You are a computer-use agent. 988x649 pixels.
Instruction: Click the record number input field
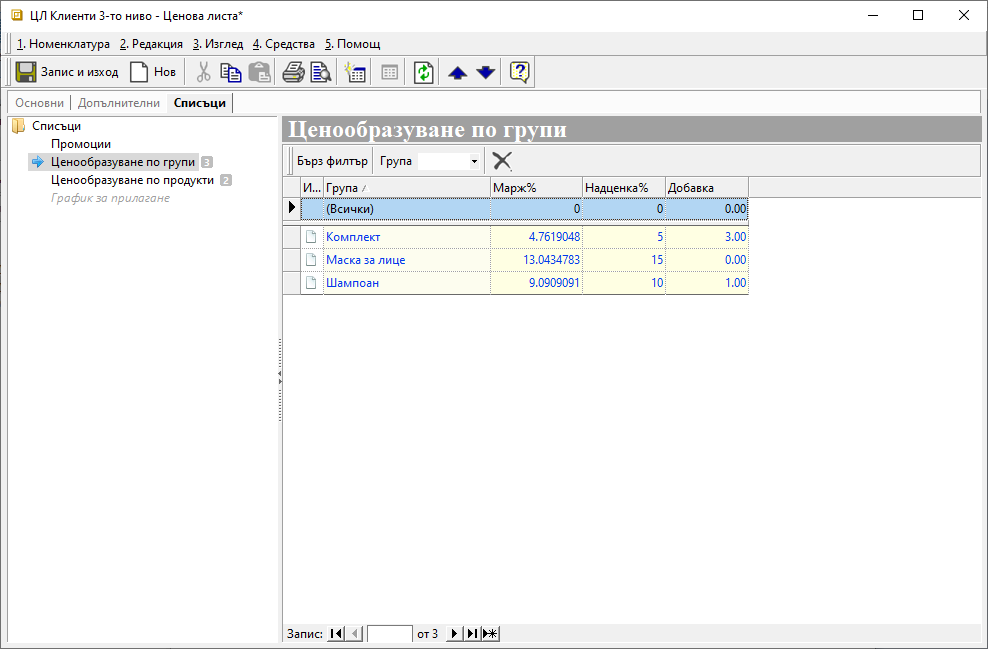coord(389,634)
